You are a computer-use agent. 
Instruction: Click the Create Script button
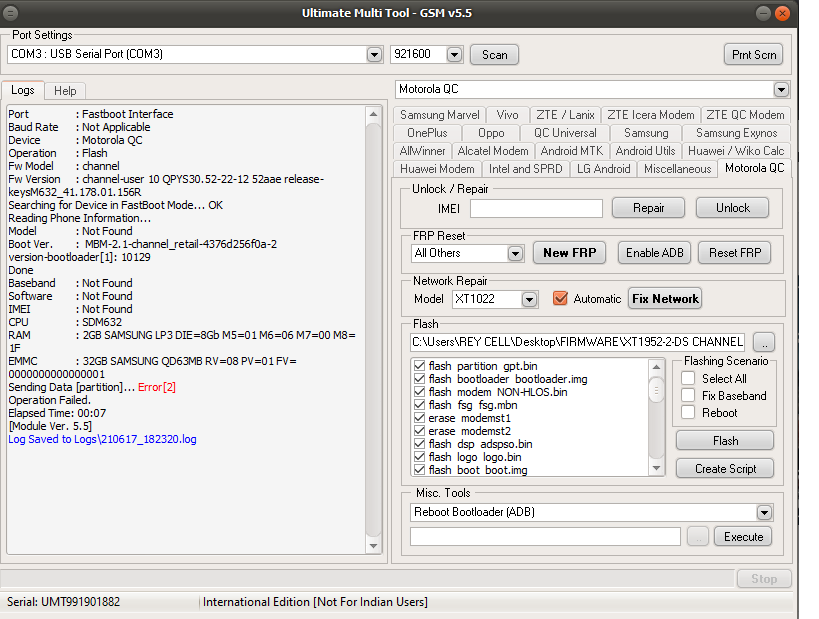(x=725, y=469)
